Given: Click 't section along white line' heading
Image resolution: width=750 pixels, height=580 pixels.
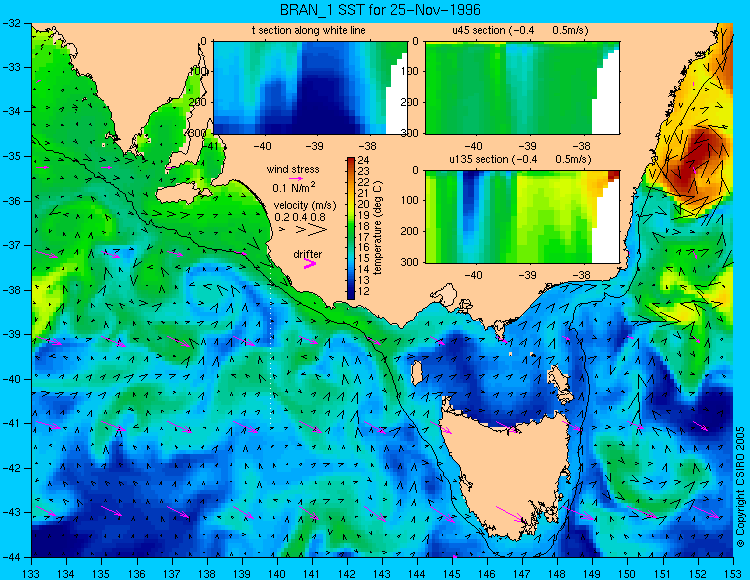Looking at the screenshot, I should pyautogui.click(x=309, y=30).
